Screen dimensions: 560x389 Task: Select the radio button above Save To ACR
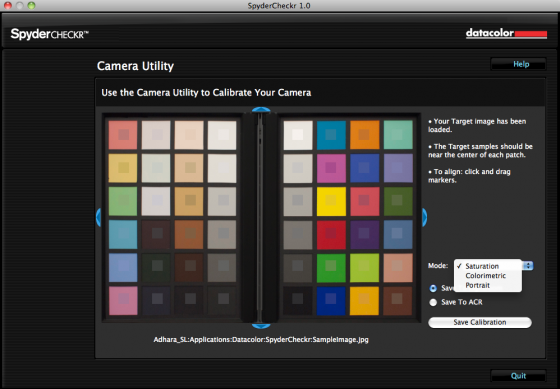pos(433,288)
